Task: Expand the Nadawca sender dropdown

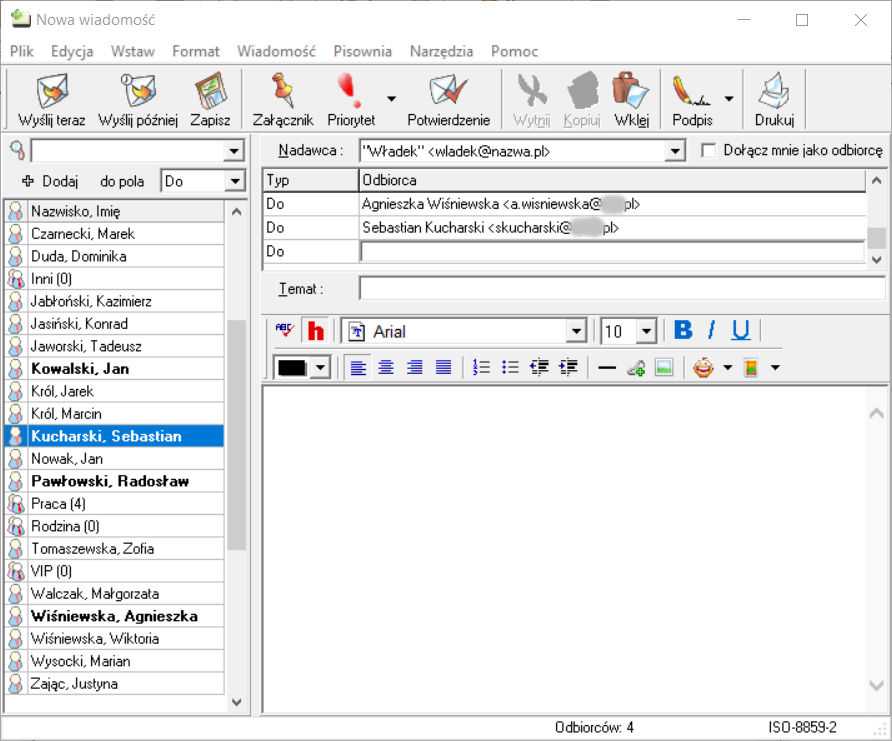Action: (x=675, y=151)
